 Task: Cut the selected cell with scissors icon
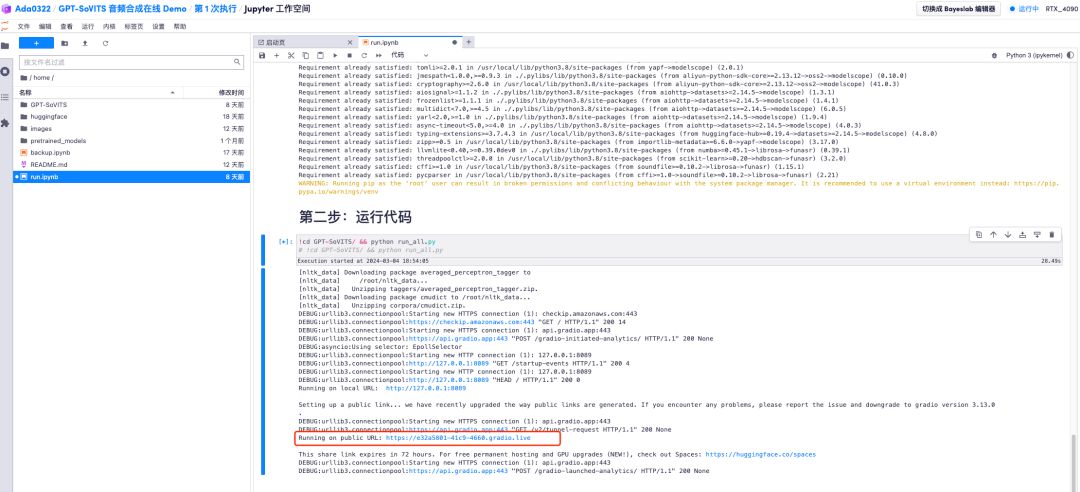[x=291, y=55]
